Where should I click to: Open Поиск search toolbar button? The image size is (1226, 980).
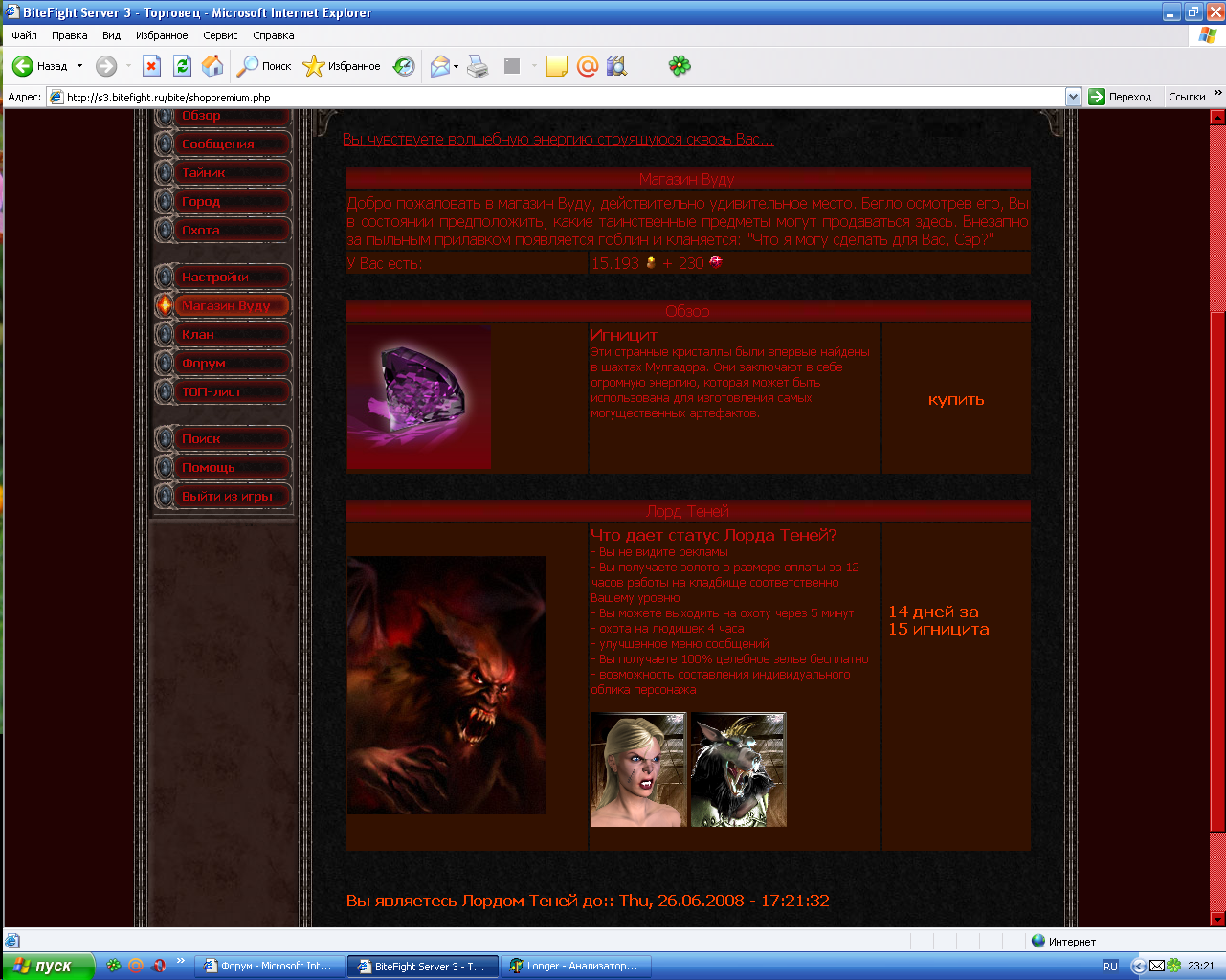[264, 66]
